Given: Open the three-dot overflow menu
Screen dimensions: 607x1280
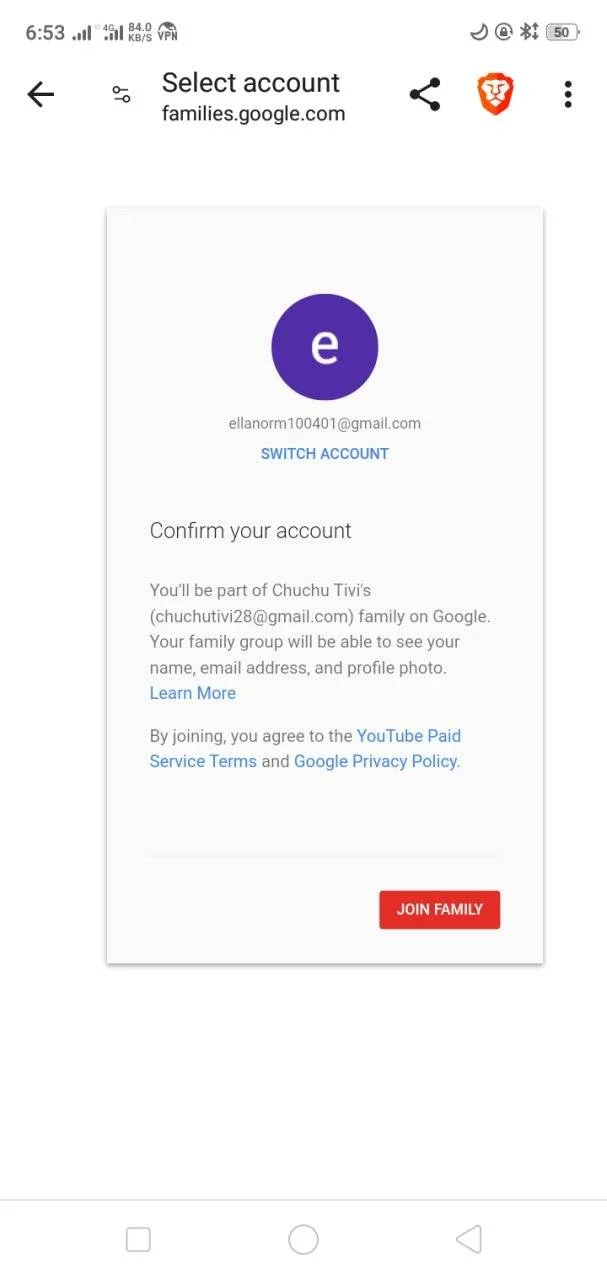Looking at the screenshot, I should click(x=568, y=95).
